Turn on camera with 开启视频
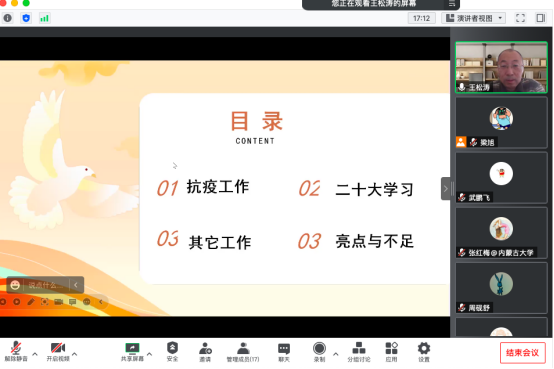This screenshot has width=554, height=369. click(x=58, y=352)
